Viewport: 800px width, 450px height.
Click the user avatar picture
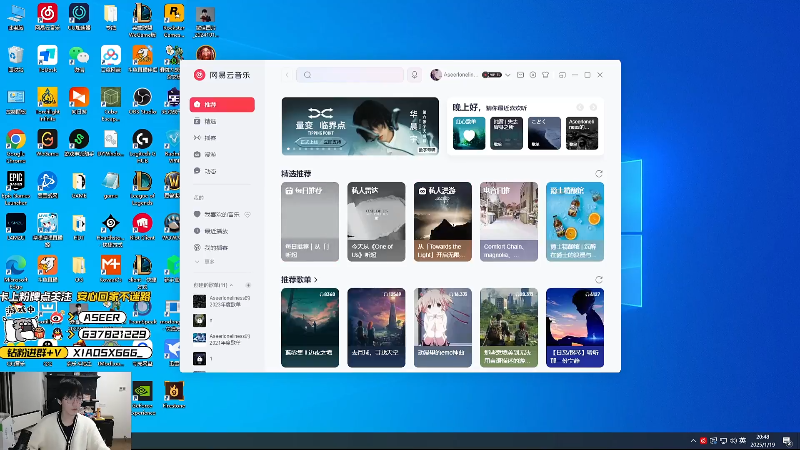436,75
